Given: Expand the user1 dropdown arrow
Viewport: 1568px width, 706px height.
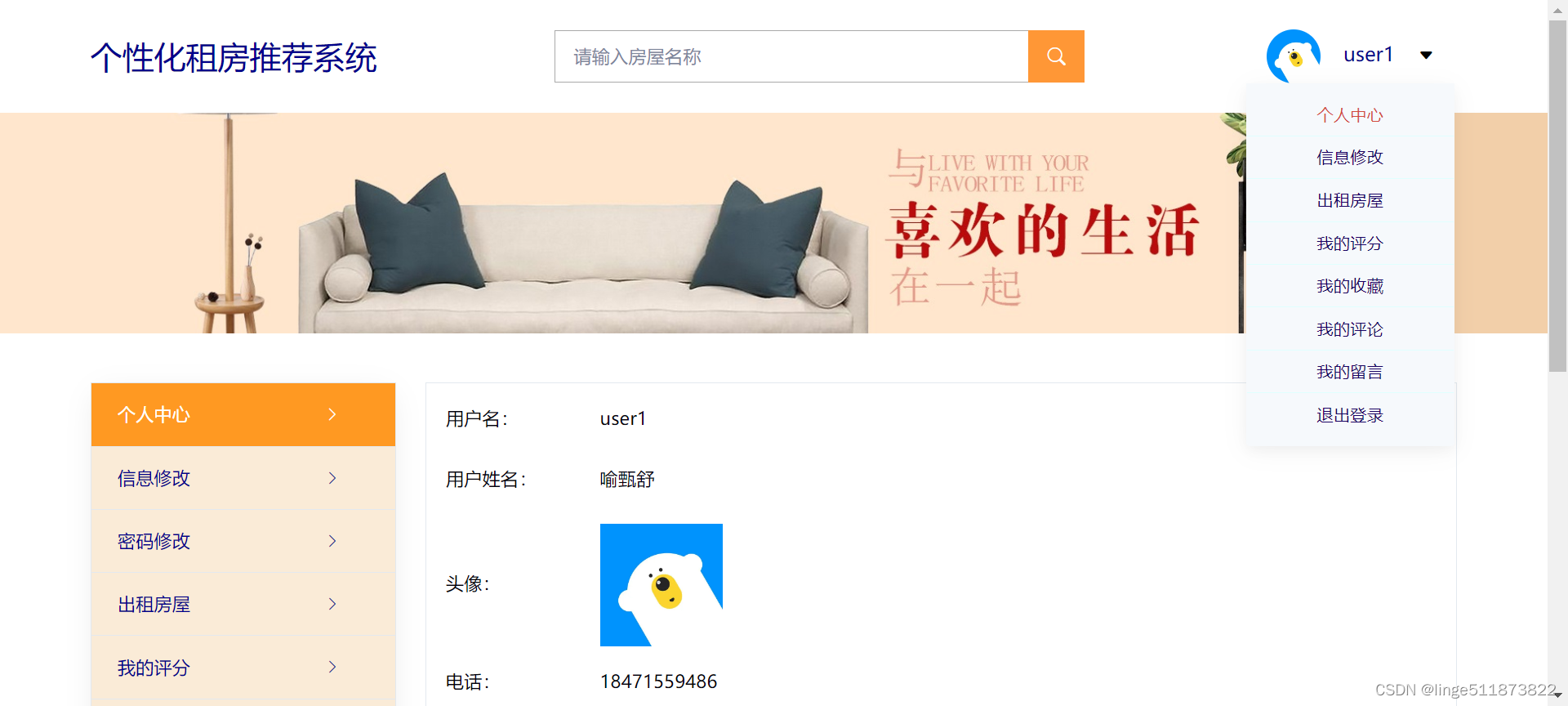Looking at the screenshot, I should [x=1426, y=56].
